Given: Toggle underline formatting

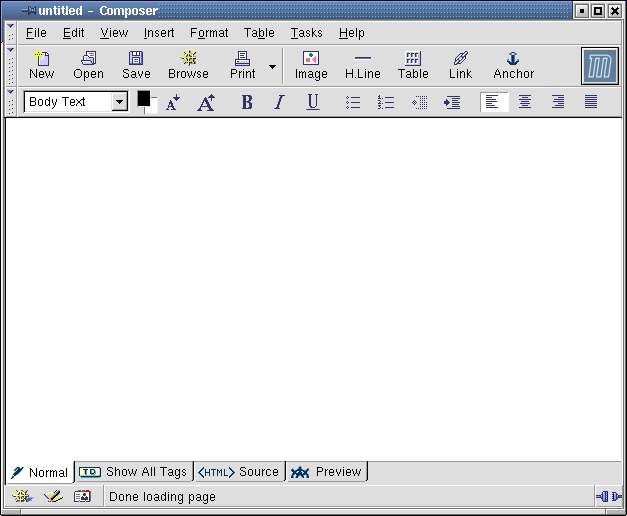Looking at the screenshot, I should point(313,102).
